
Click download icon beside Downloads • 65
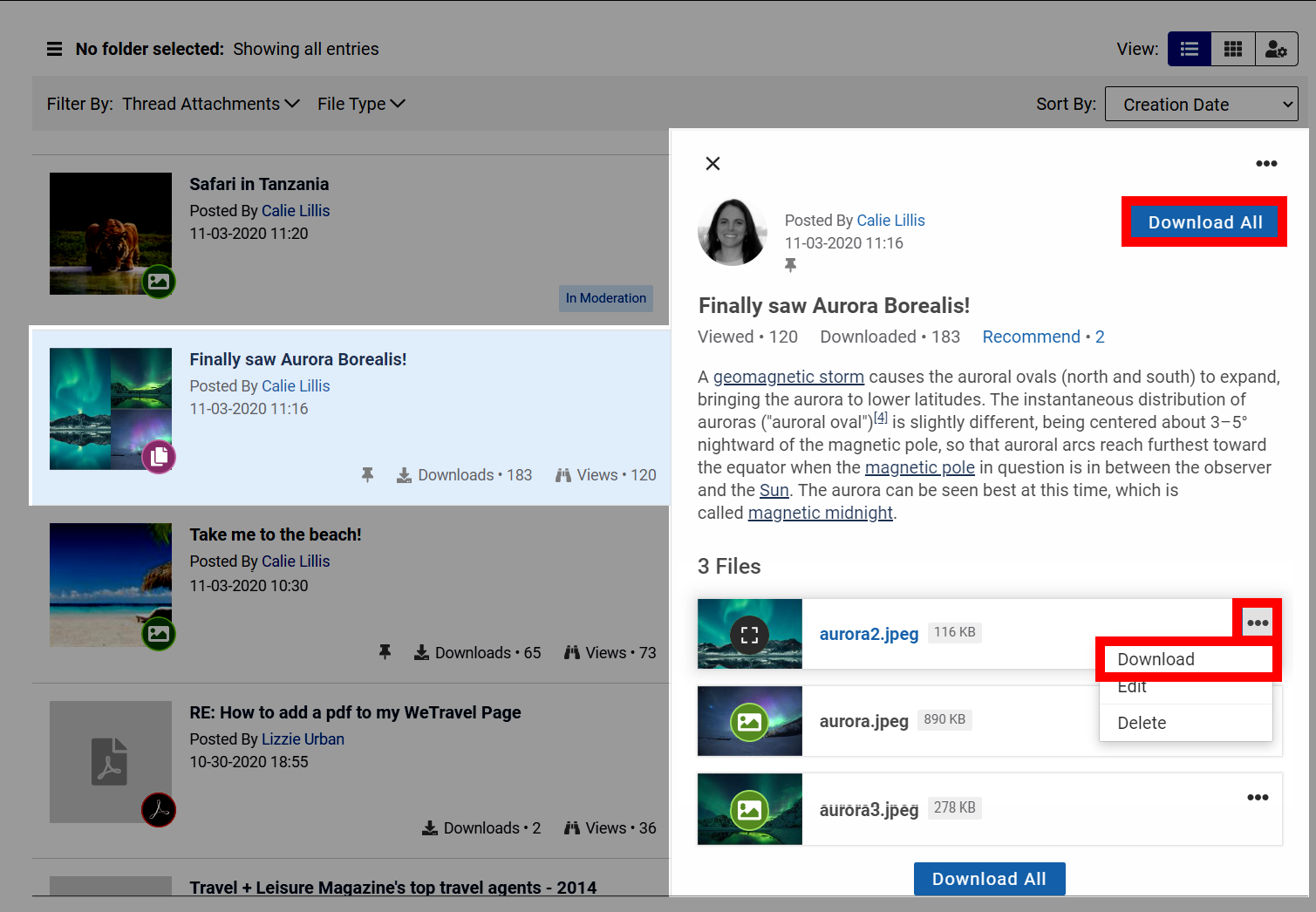coord(421,652)
